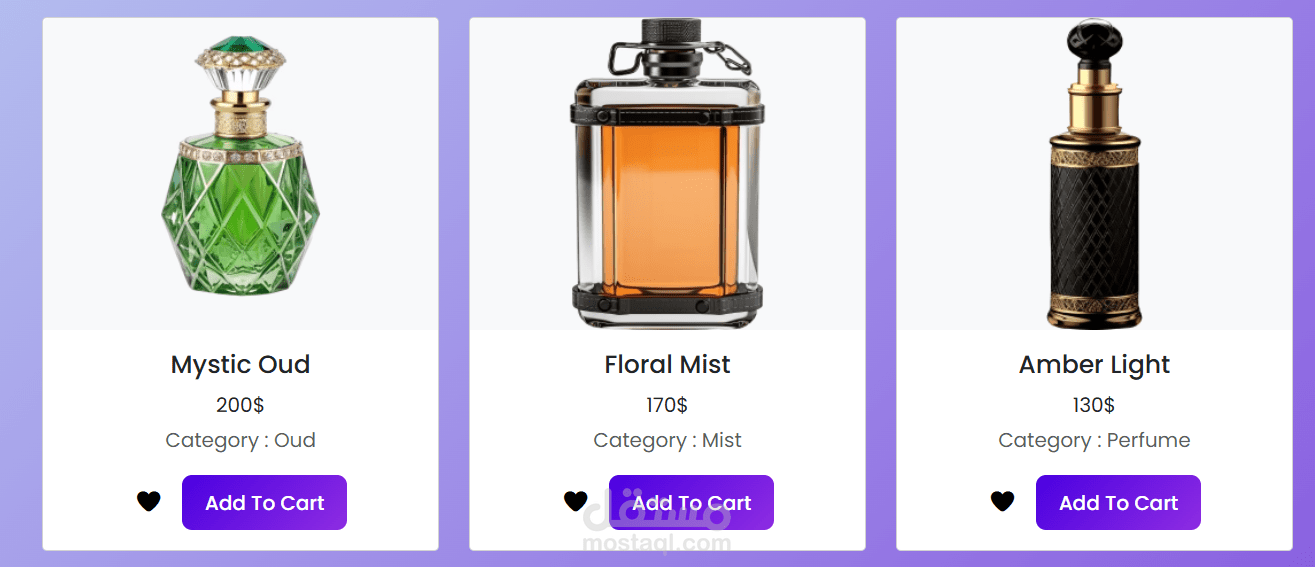This screenshot has height=567, width=1315.
Task: Add the Amber Light perfume to cart
Action: tap(1118, 503)
